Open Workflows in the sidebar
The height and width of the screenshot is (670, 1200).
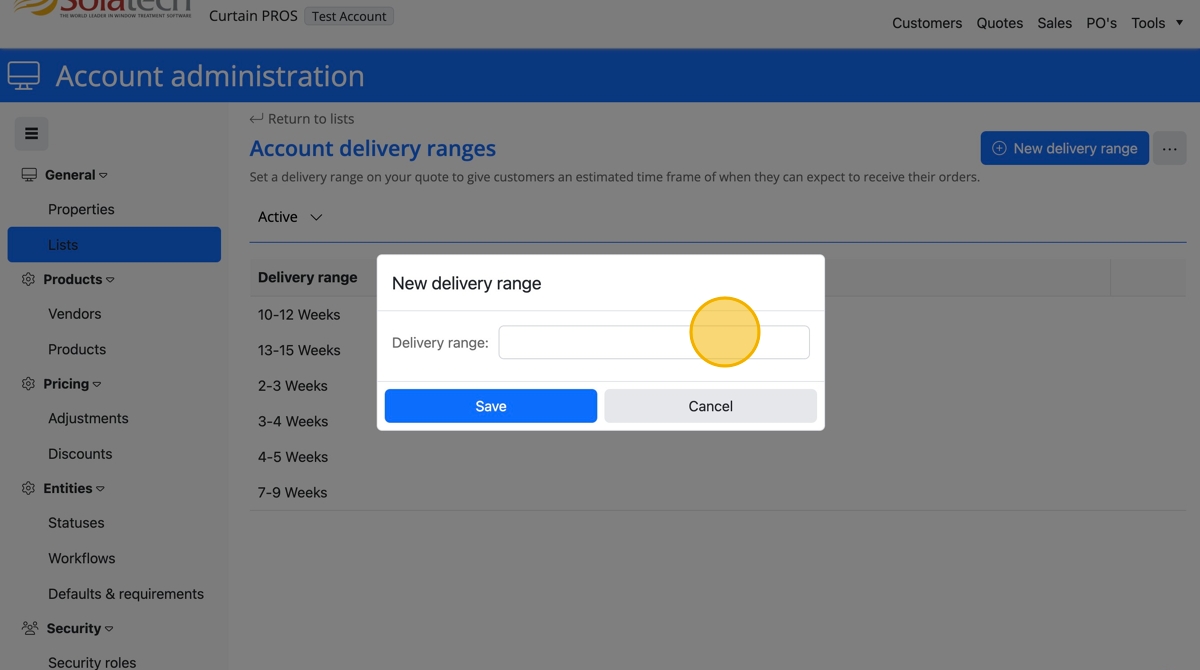pyautogui.click(x=82, y=559)
